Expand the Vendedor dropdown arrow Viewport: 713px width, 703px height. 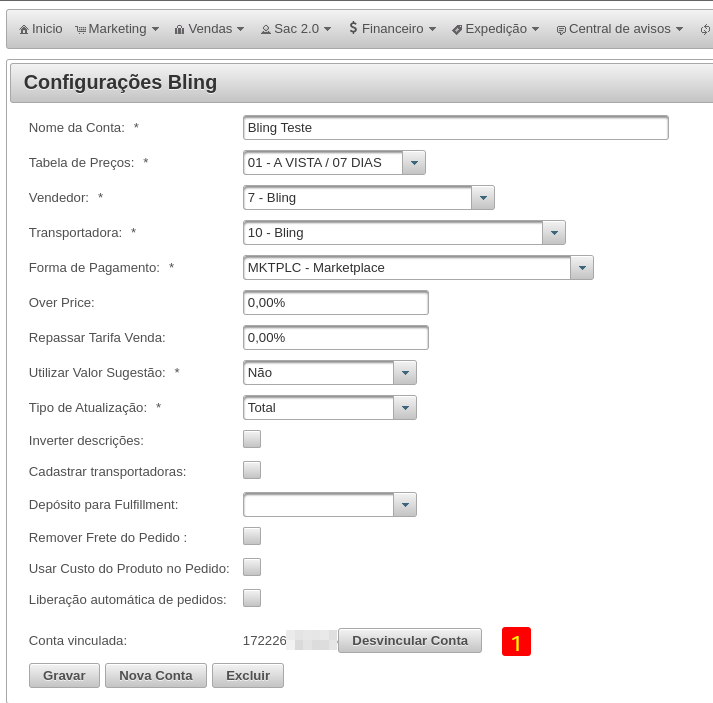pyautogui.click(x=483, y=198)
